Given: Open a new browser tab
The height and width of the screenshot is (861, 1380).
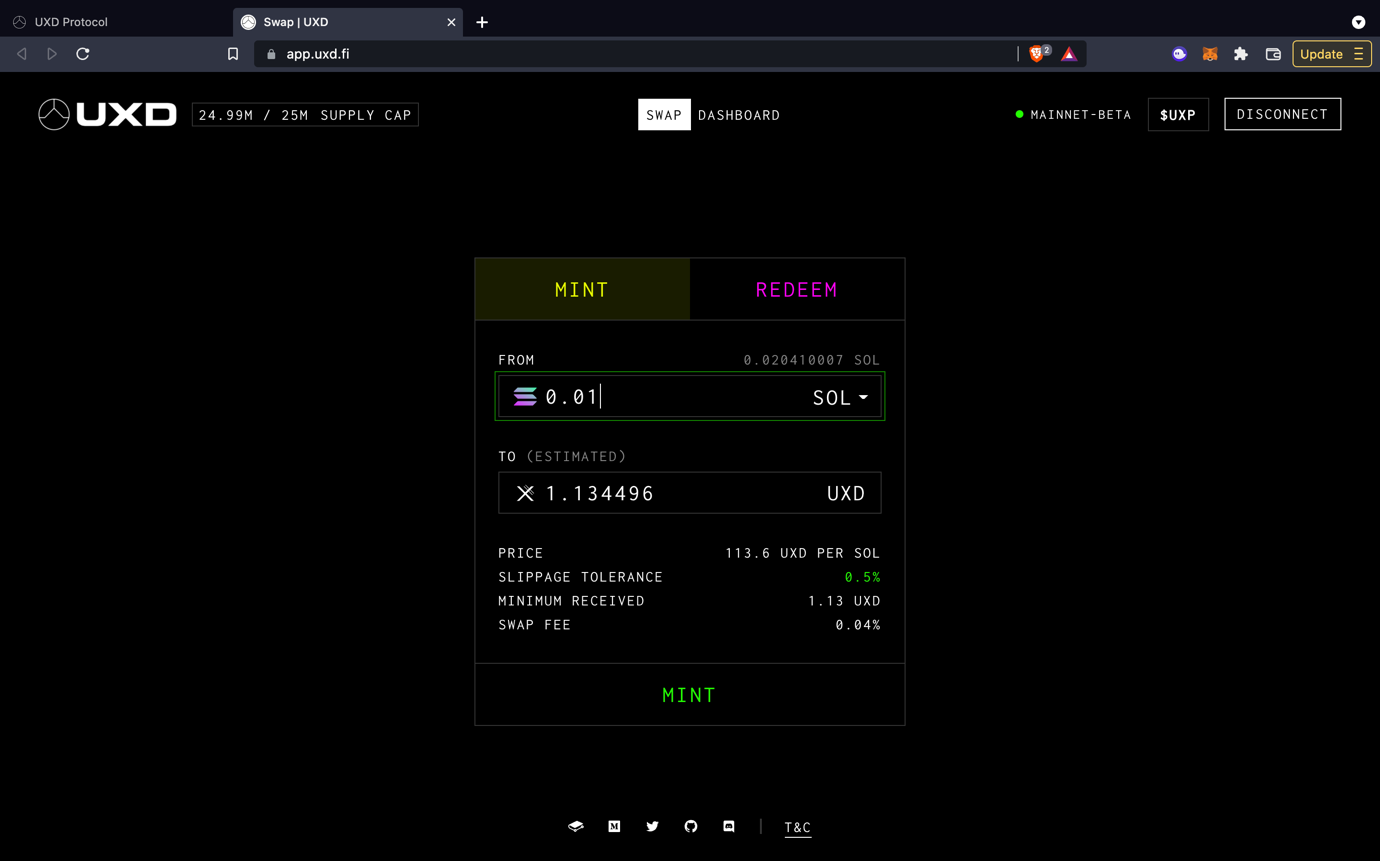Looking at the screenshot, I should [x=482, y=22].
